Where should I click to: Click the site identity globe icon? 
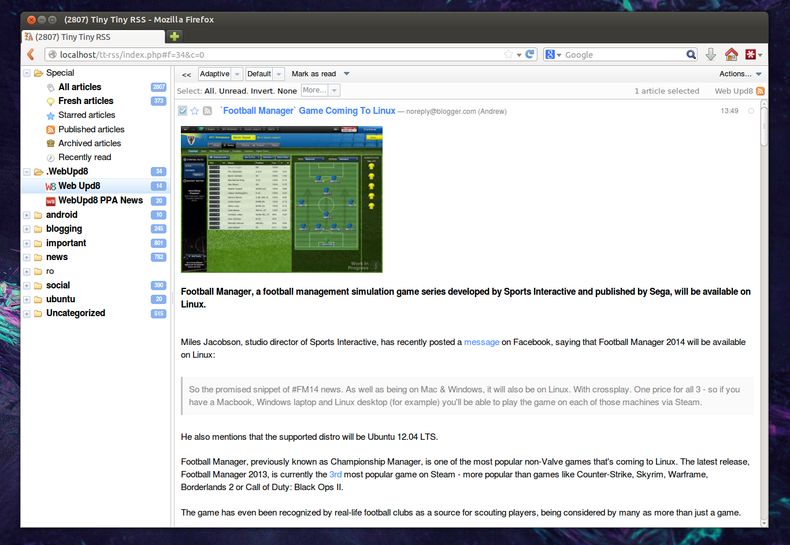click(51, 54)
